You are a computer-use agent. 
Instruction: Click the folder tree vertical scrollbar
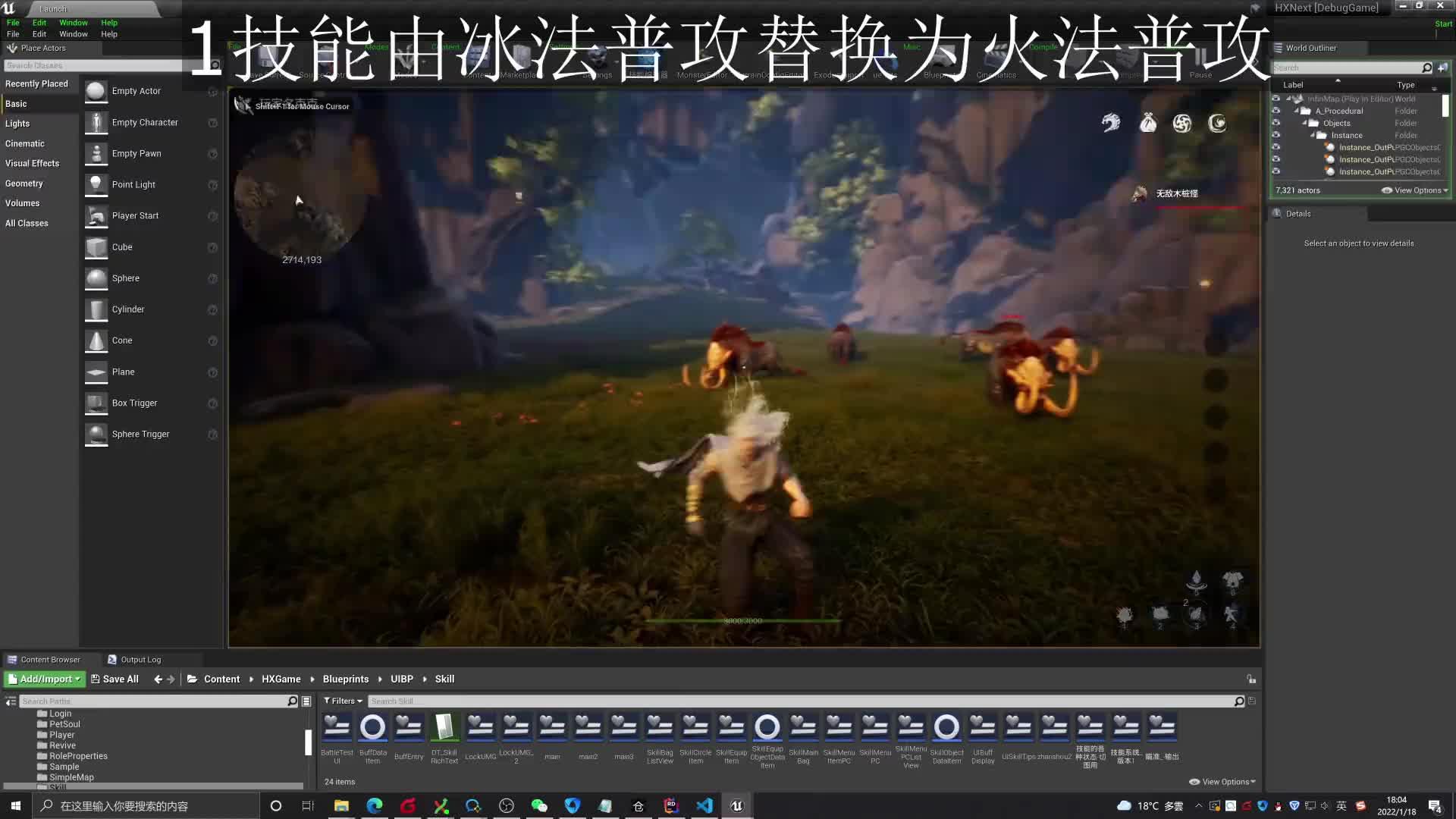(x=308, y=742)
